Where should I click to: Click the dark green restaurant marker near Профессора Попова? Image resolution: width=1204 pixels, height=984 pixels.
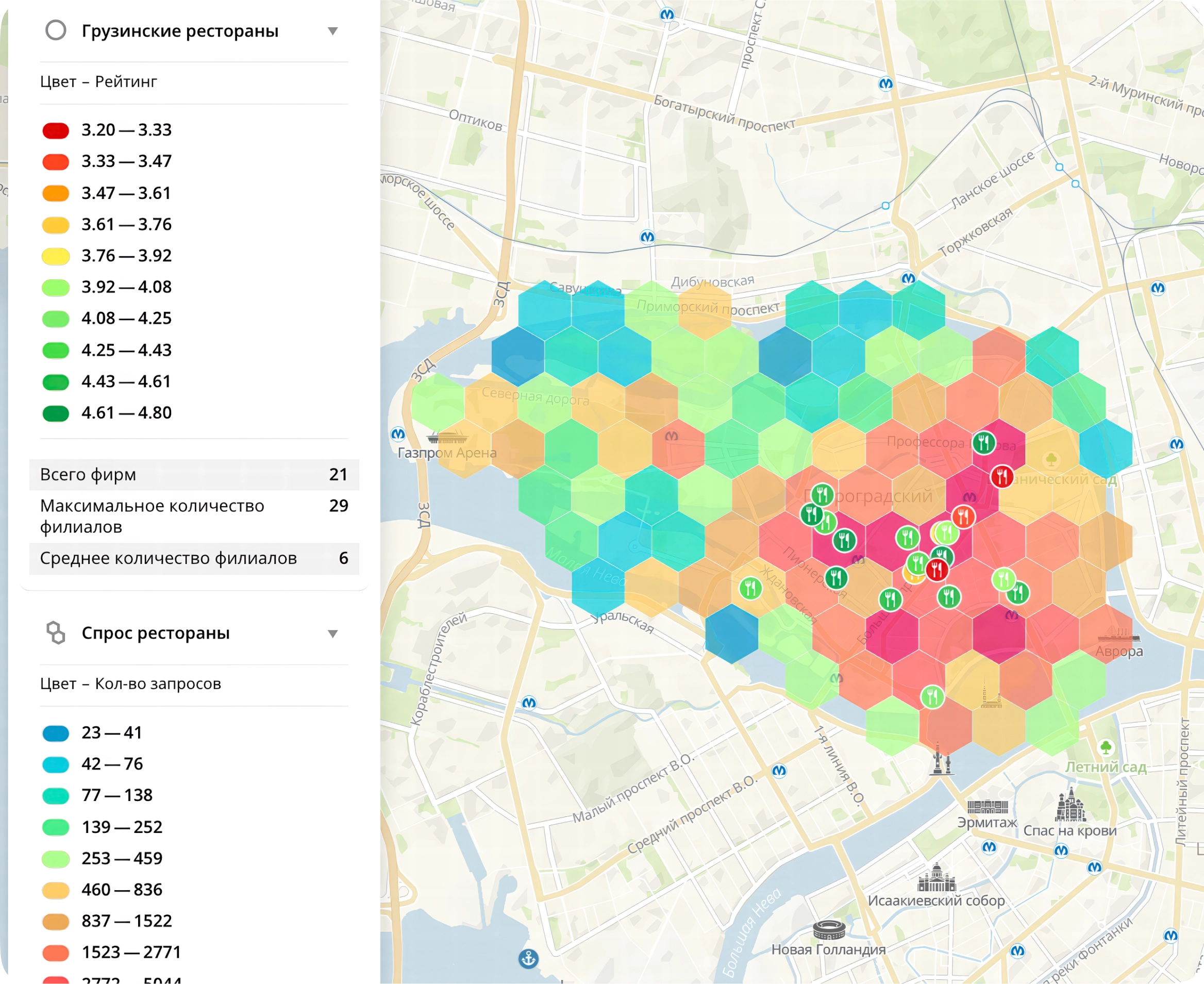click(984, 442)
